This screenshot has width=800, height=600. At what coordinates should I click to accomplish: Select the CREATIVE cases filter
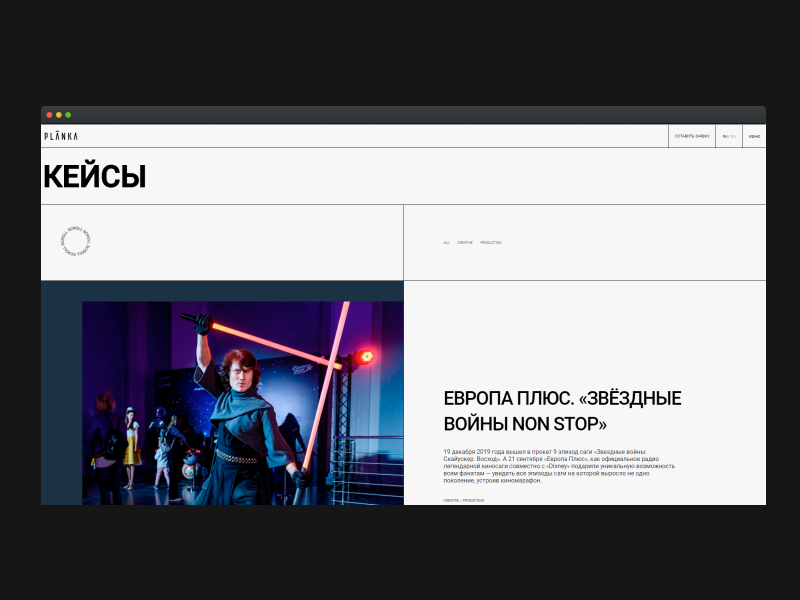click(465, 243)
